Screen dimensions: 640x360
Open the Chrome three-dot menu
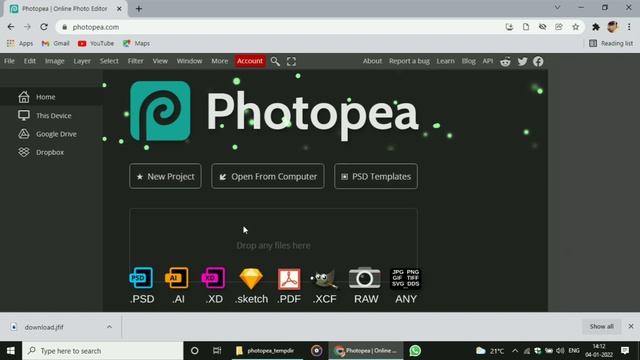coord(629,27)
